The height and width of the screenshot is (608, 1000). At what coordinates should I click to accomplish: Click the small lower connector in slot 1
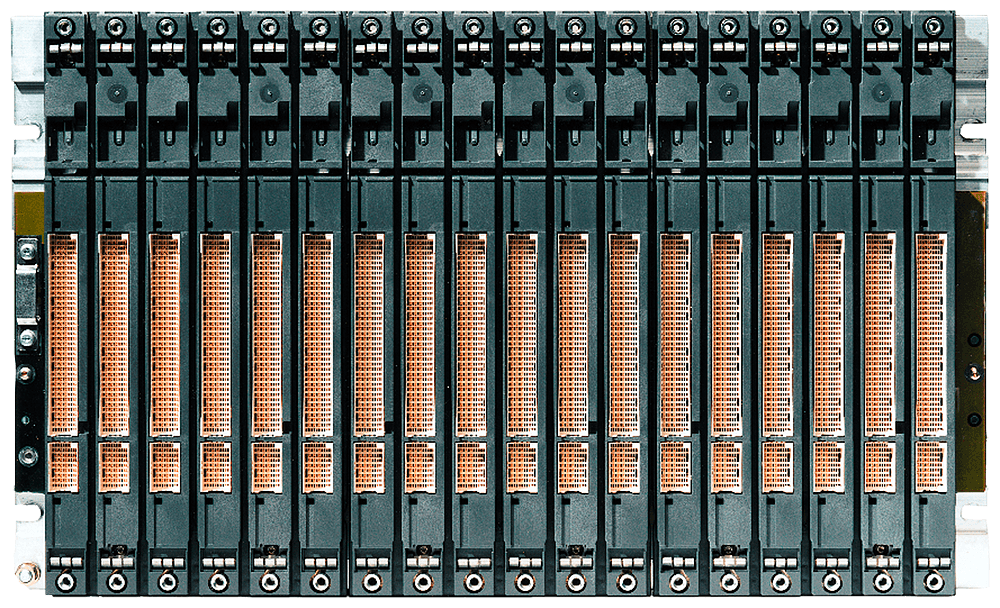click(x=63, y=468)
